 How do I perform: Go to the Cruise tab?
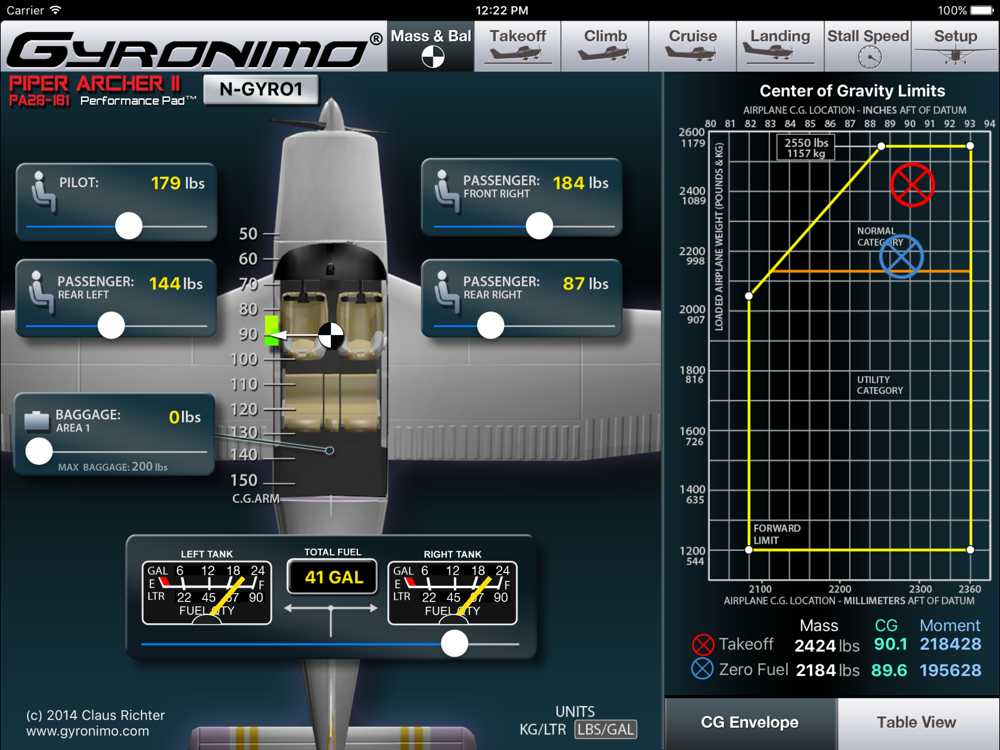click(x=693, y=46)
